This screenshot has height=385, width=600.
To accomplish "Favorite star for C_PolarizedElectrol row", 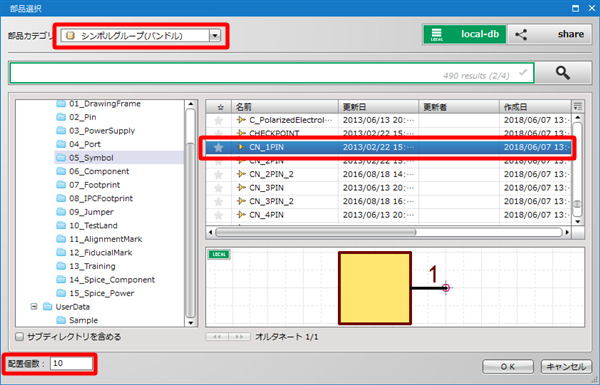I will coord(218,121).
